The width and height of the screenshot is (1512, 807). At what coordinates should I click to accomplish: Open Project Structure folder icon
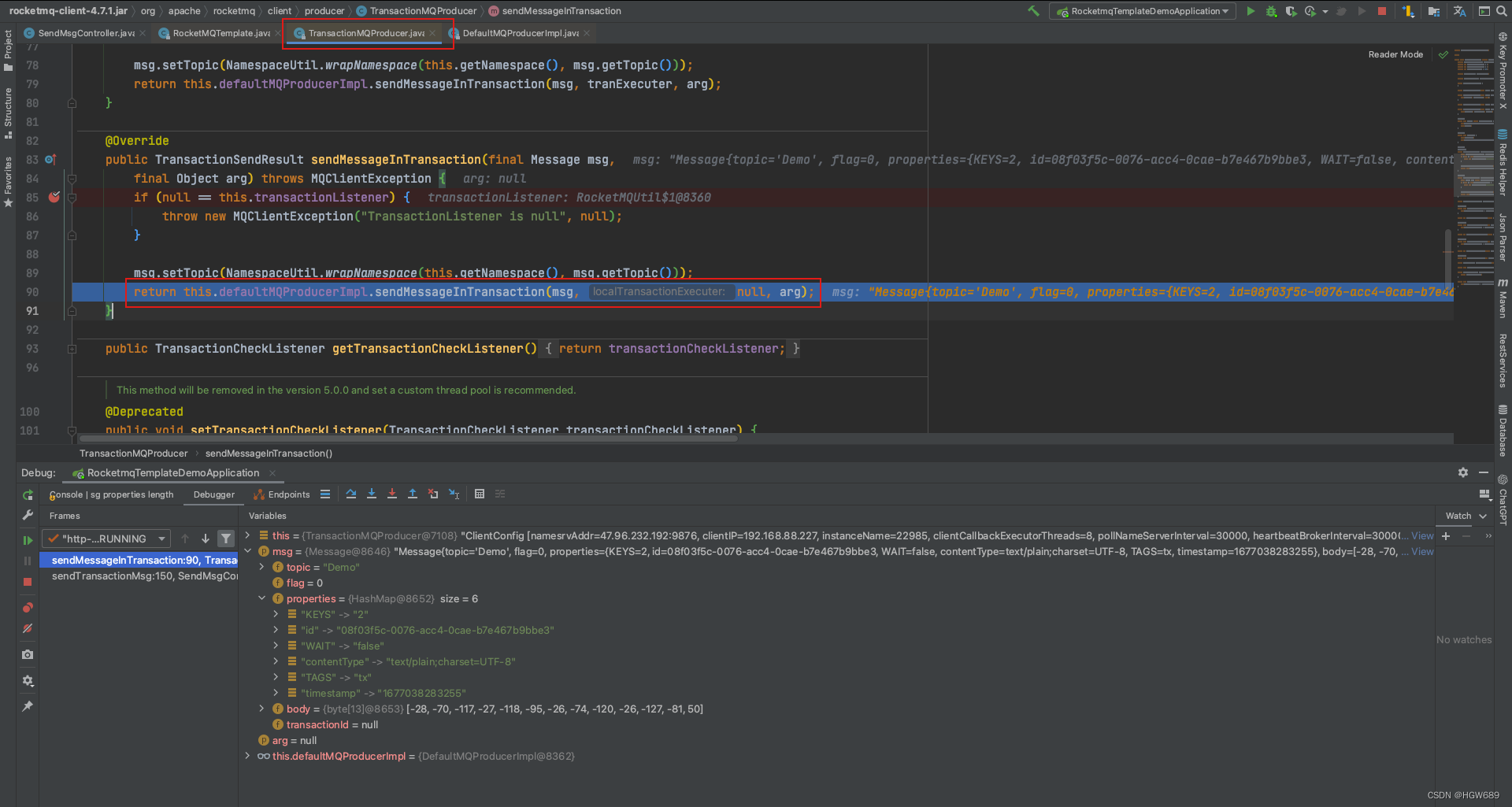[1434, 11]
